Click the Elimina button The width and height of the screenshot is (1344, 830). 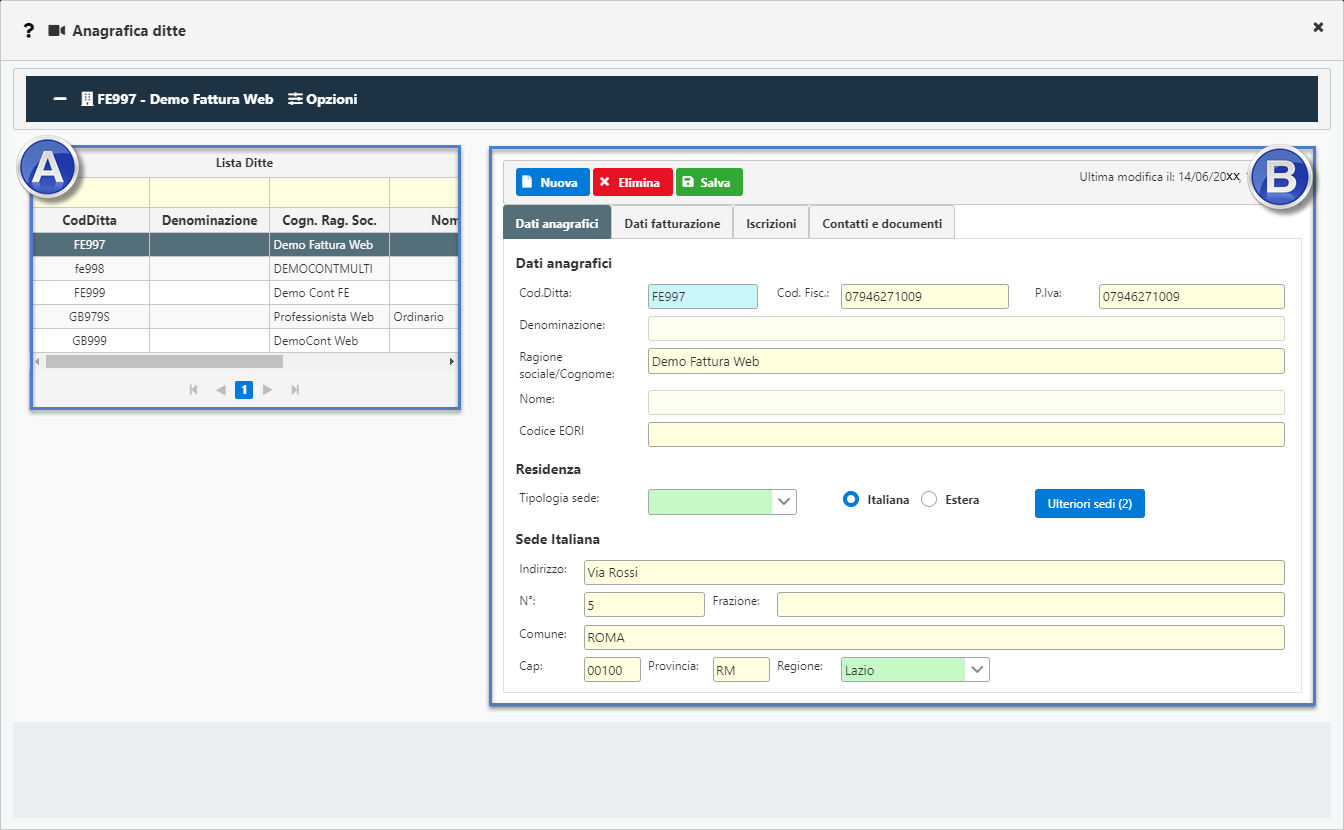coord(632,183)
